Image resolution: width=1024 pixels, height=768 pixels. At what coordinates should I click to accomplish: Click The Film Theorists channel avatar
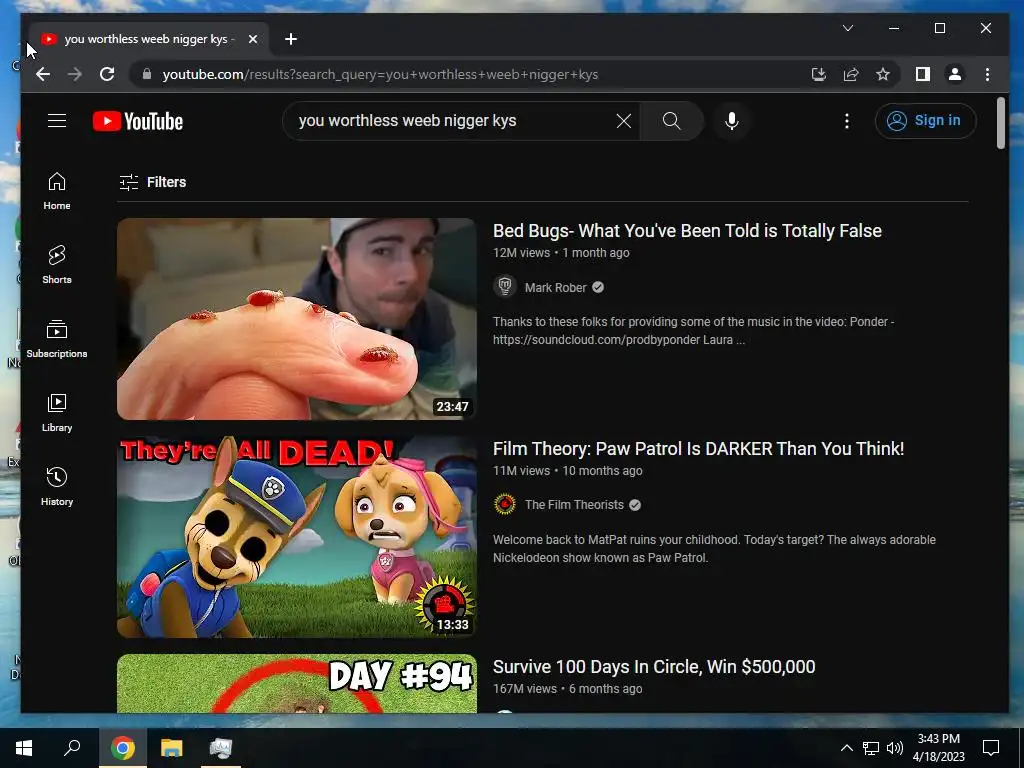click(x=505, y=505)
